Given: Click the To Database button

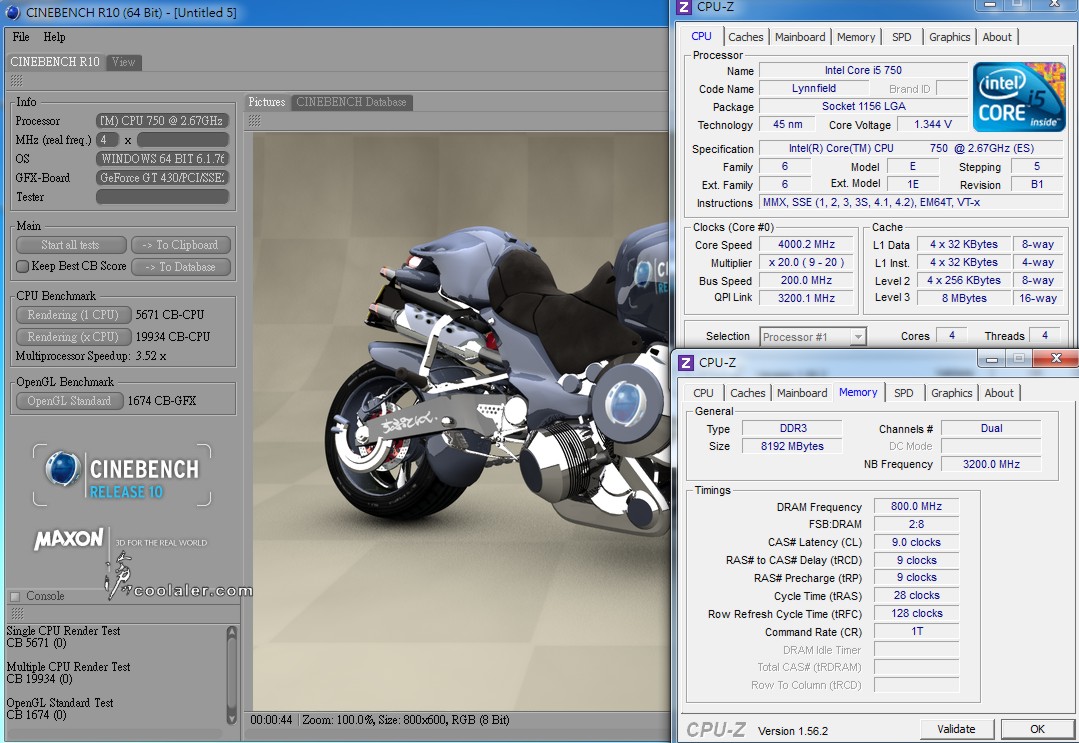Looking at the screenshot, I should (180, 267).
